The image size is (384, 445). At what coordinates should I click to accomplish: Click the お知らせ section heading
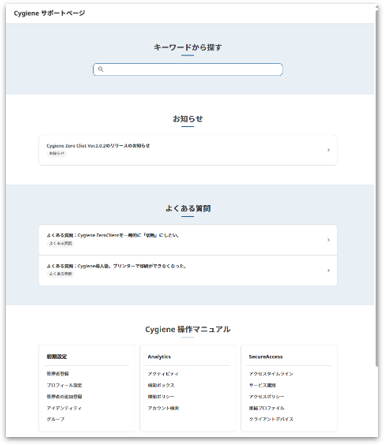tap(188, 119)
